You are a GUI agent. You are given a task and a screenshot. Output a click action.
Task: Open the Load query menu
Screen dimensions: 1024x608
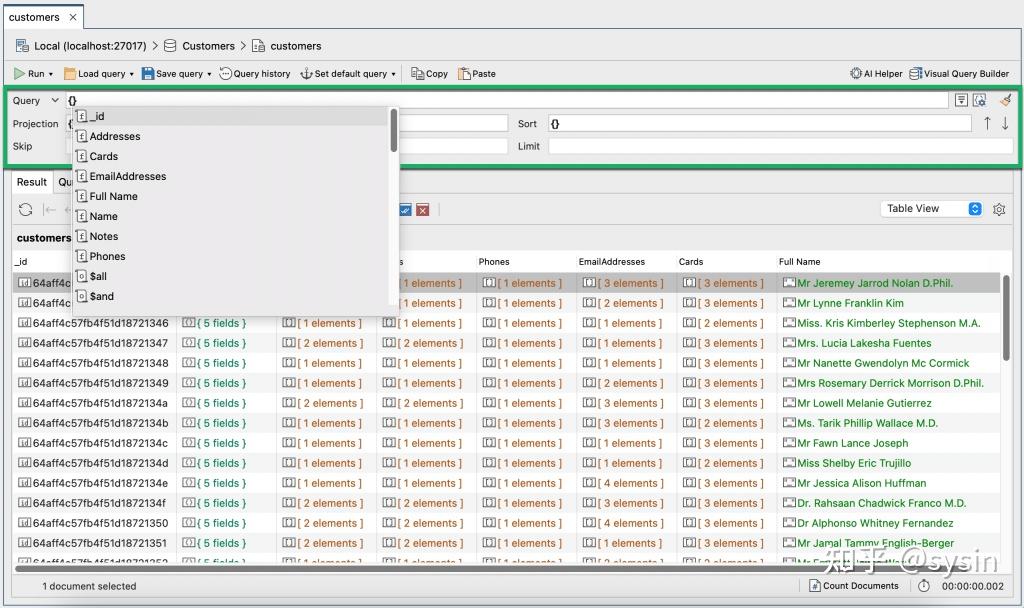coord(99,74)
